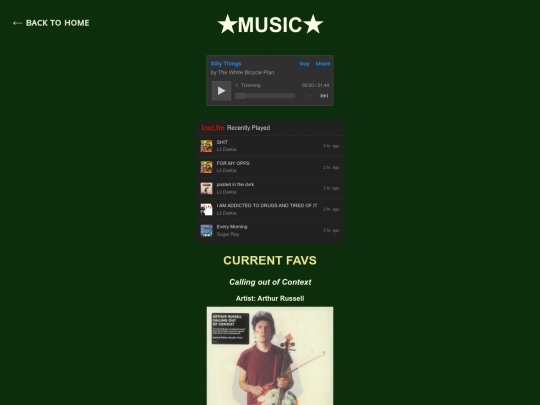Click the Arthur Russell album cover
This screenshot has height=405, width=540.
point(270,356)
